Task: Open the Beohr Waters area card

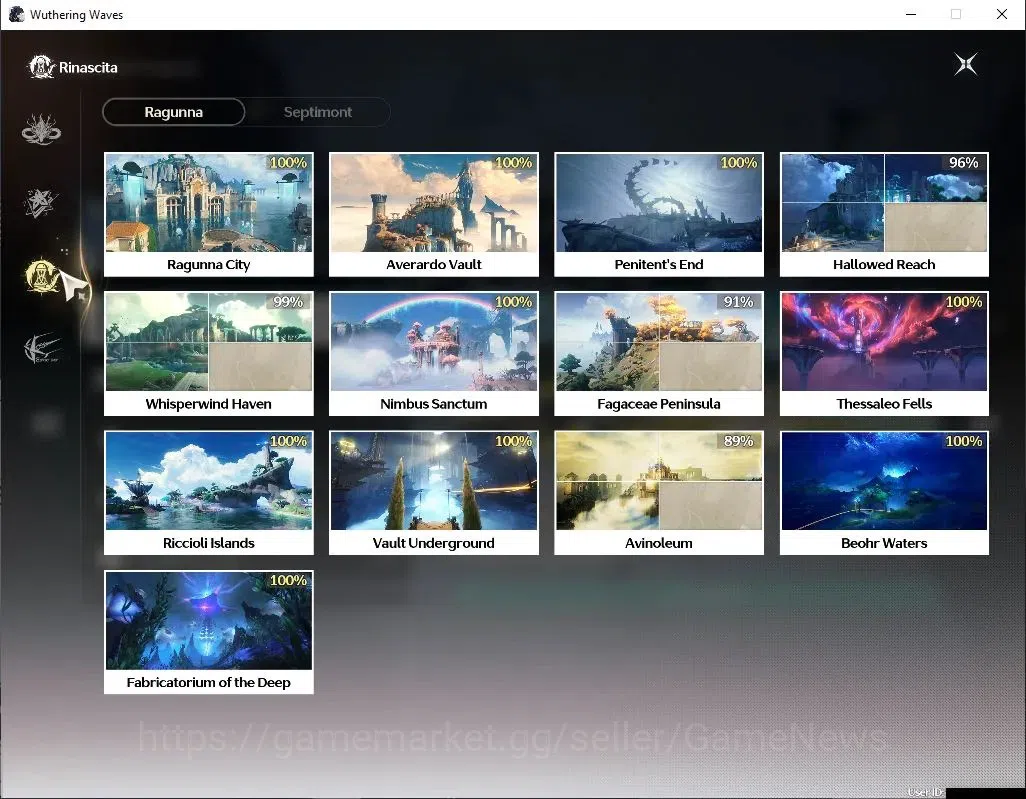Action: (x=884, y=493)
